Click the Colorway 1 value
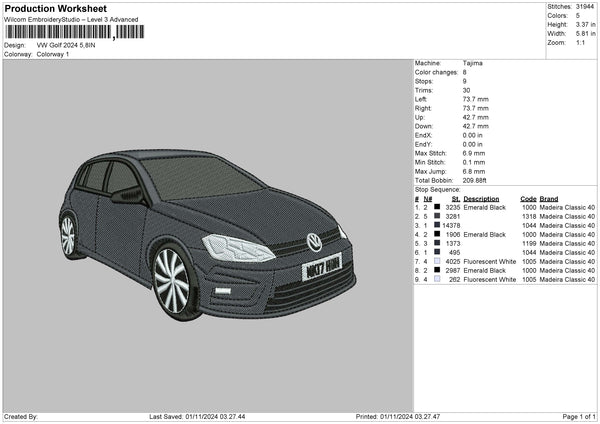Viewport: 600px width, 424px height. click(x=53, y=54)
